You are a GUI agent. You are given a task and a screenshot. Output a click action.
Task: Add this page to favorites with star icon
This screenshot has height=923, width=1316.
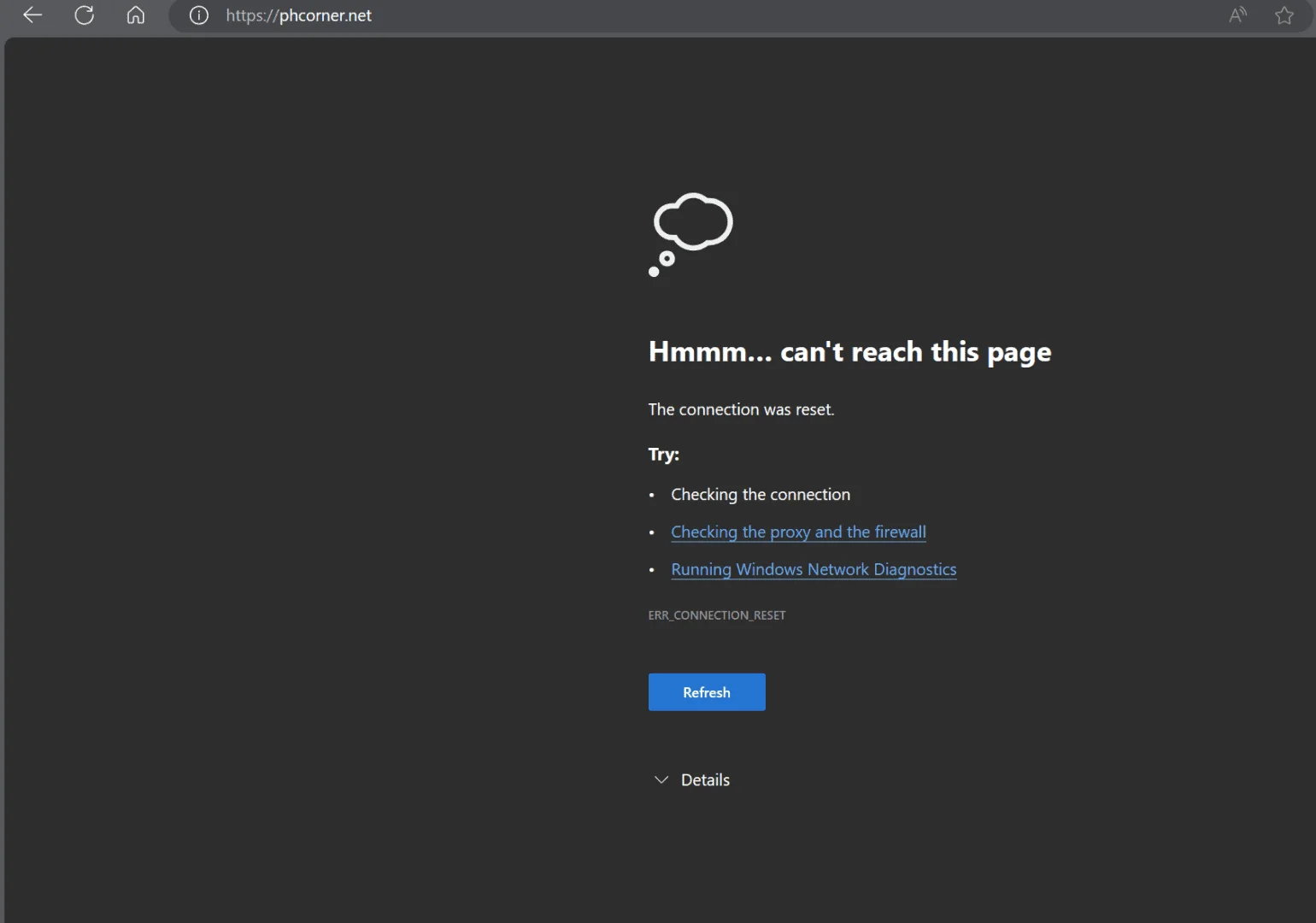(1284, 15)
